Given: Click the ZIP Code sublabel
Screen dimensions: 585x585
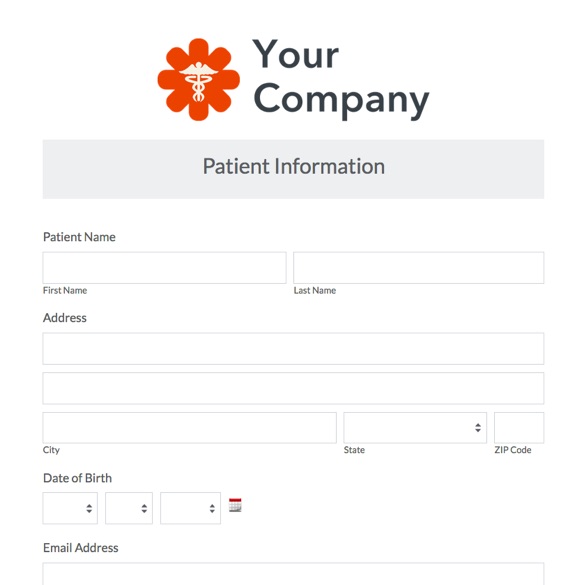Looking at the screenshot, I should coord(513,450).
